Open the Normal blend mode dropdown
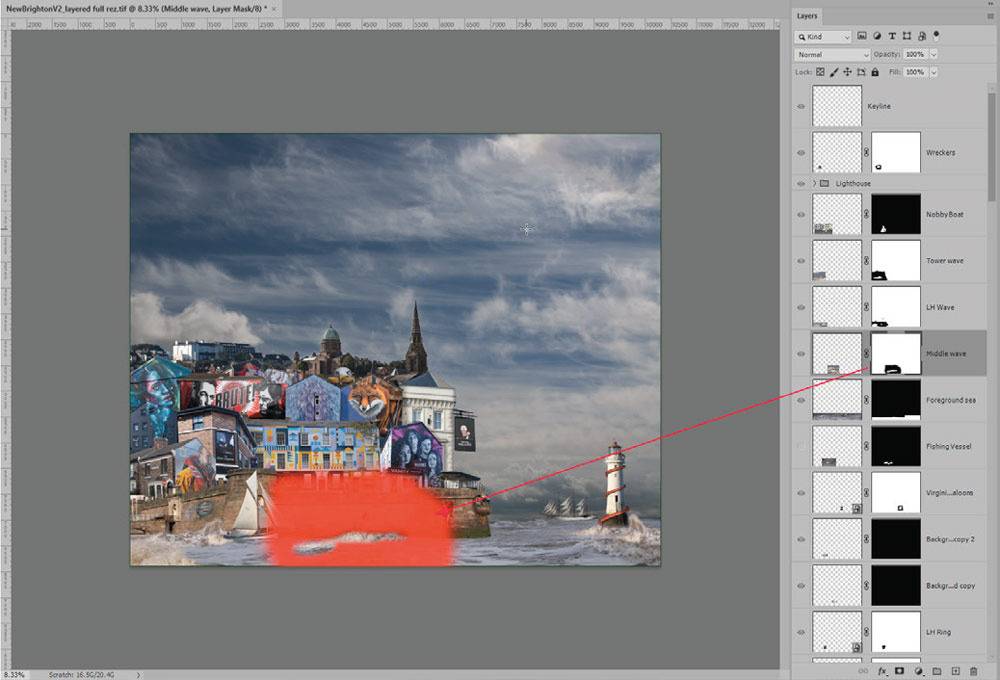 (x=832, y=55)
